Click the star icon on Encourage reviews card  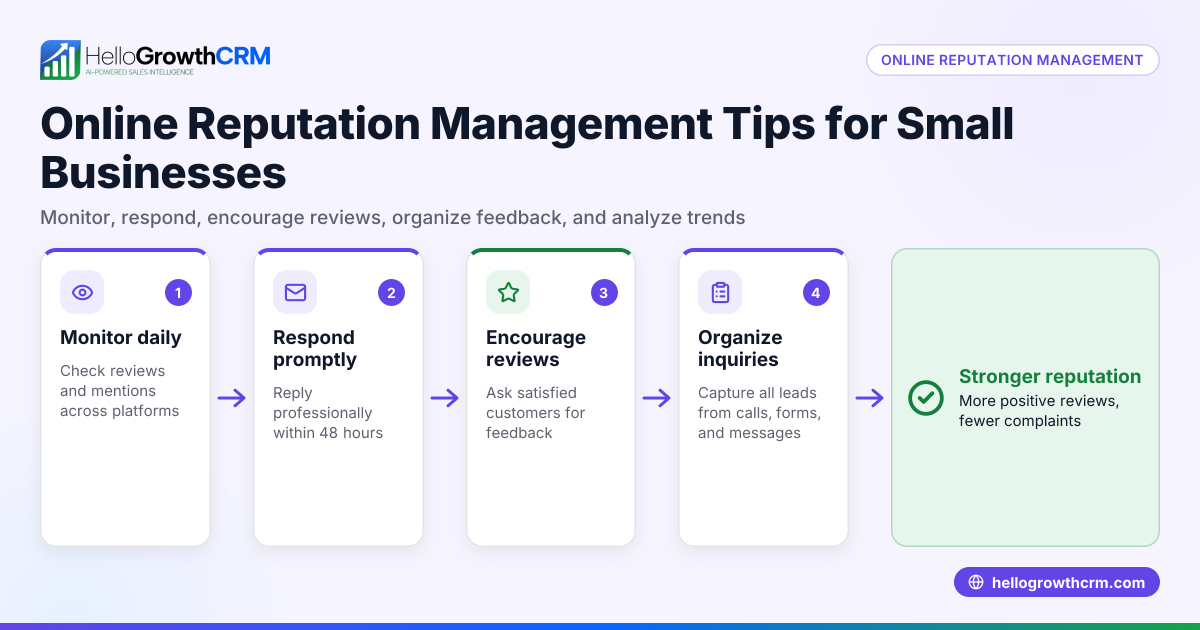tap(508, 292)
